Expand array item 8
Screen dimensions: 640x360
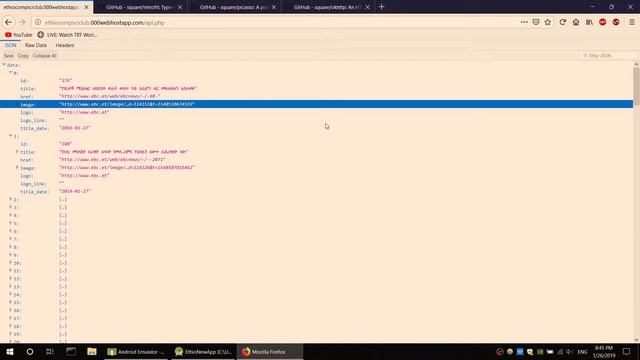tap(11, 247)
